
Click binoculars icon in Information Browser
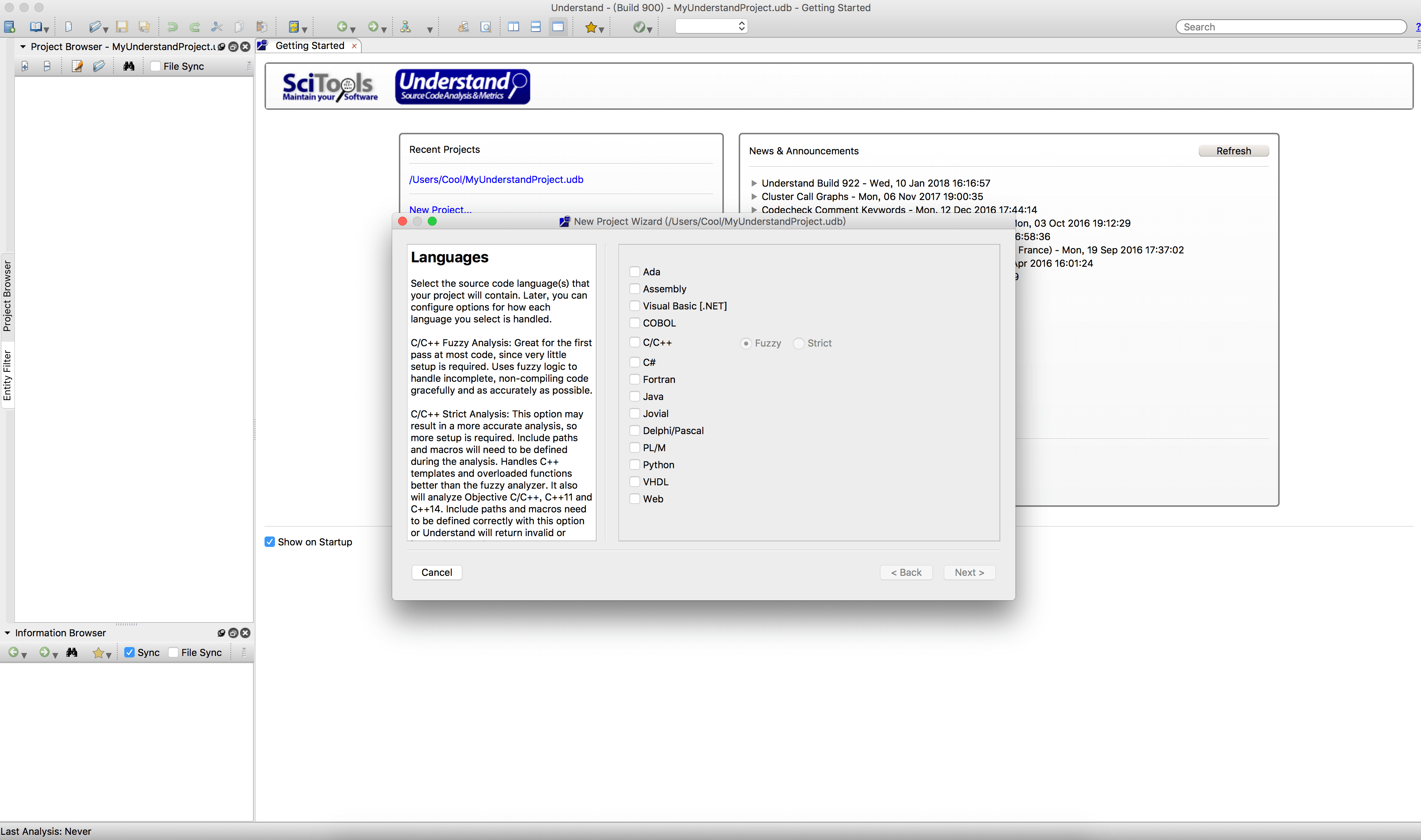point(72,653)
